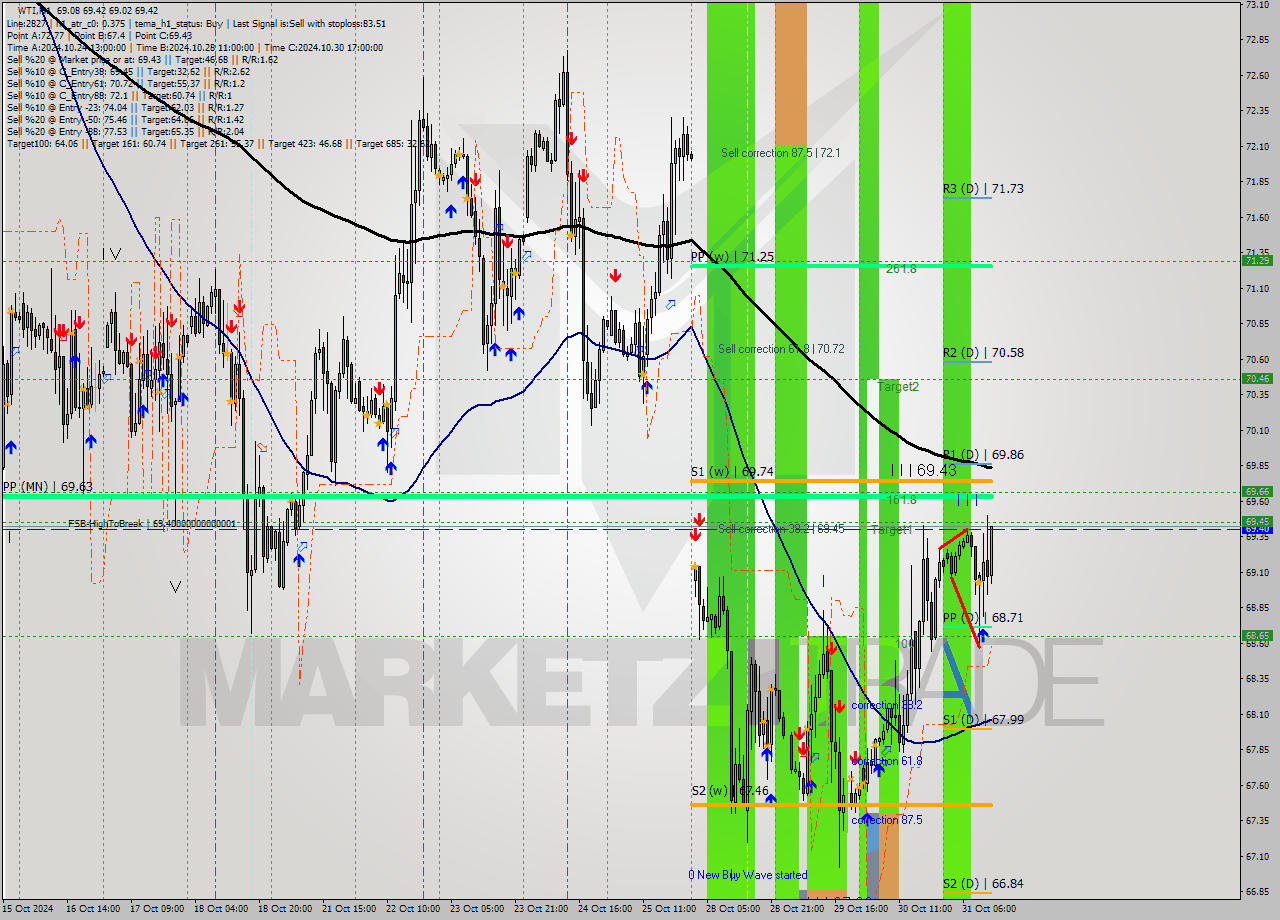
Task: Select the blue 'correction 61.8' label
Action: point(886,761)
